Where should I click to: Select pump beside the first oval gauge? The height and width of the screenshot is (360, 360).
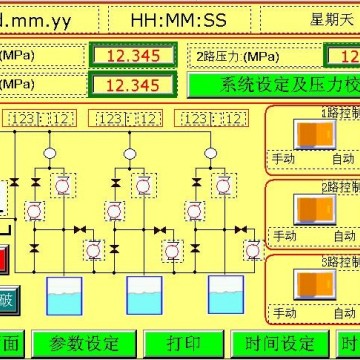point(63,185)
